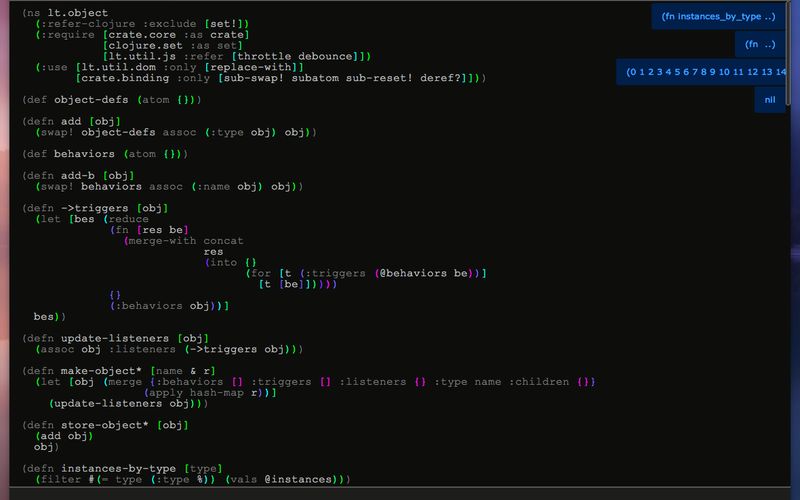The width and height of the screenshot is (800, 500).
Task: Click '(for [t (:triggers (@behaviors be))]' line
Action: click(x=366, y=273)
